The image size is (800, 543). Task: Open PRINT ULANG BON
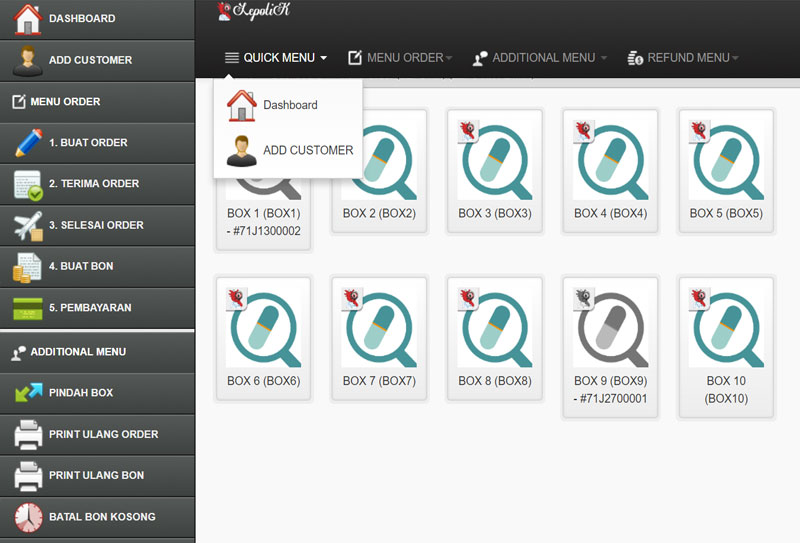97,476
